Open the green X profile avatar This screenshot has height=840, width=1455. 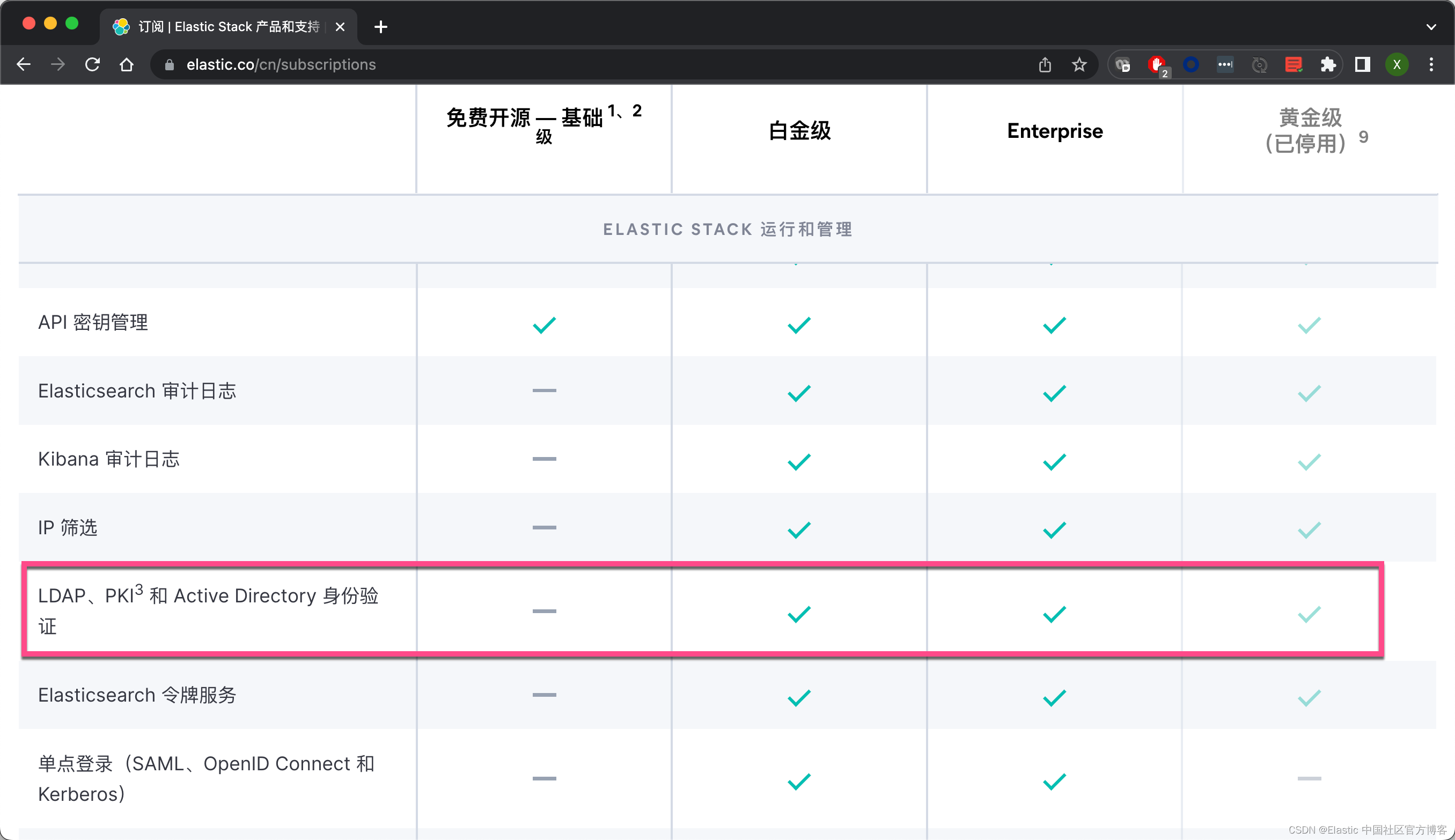(1397, 64)
